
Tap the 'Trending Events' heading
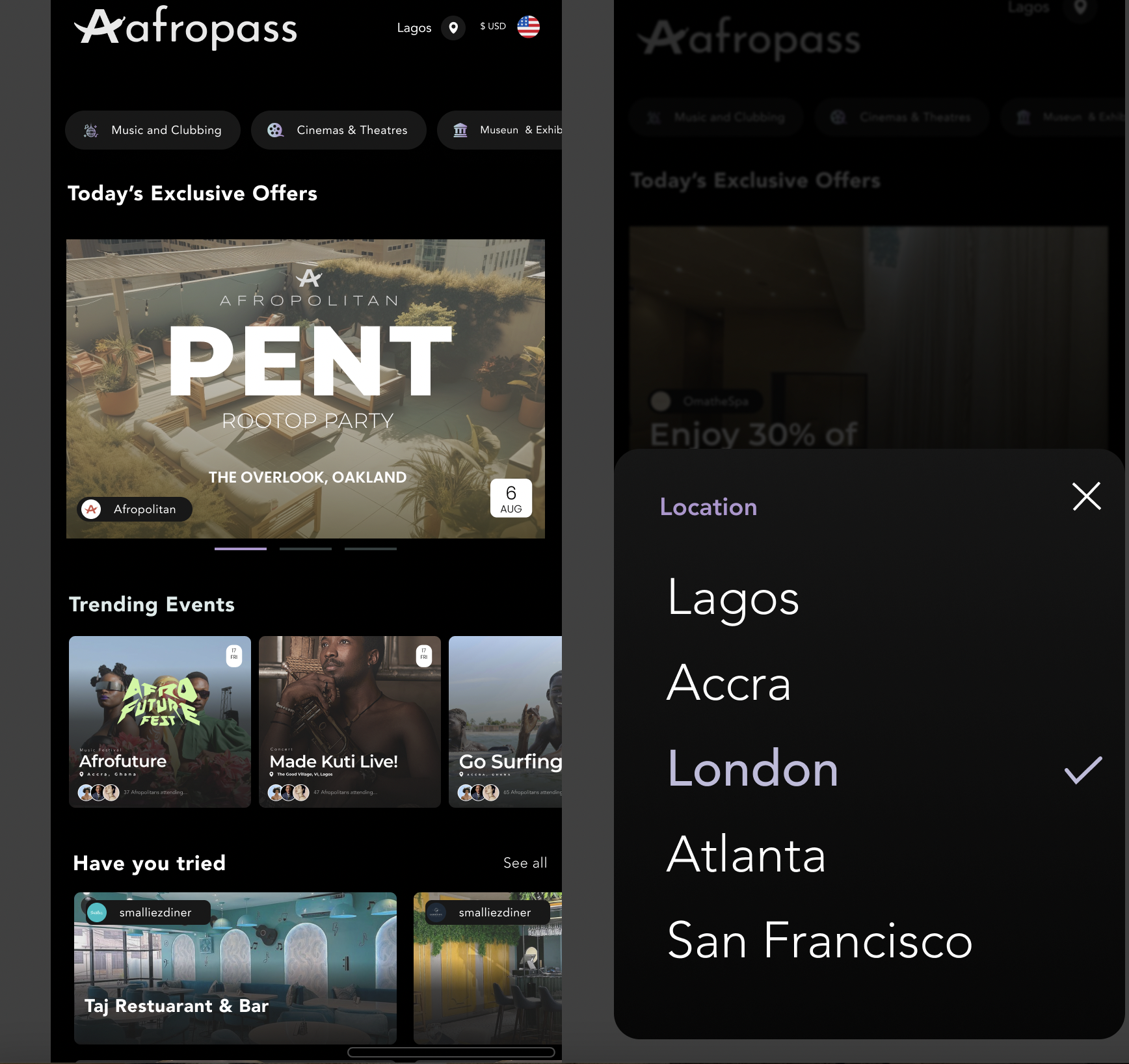[152, 605]
